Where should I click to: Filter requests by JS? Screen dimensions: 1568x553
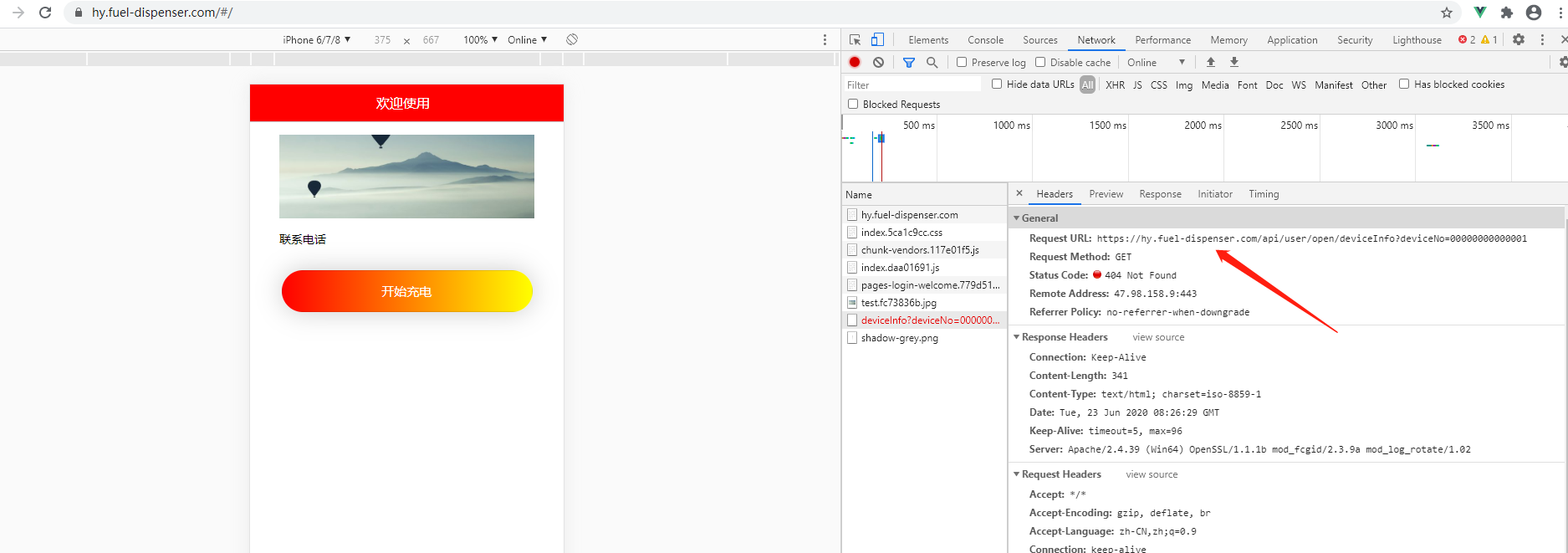1137,84
